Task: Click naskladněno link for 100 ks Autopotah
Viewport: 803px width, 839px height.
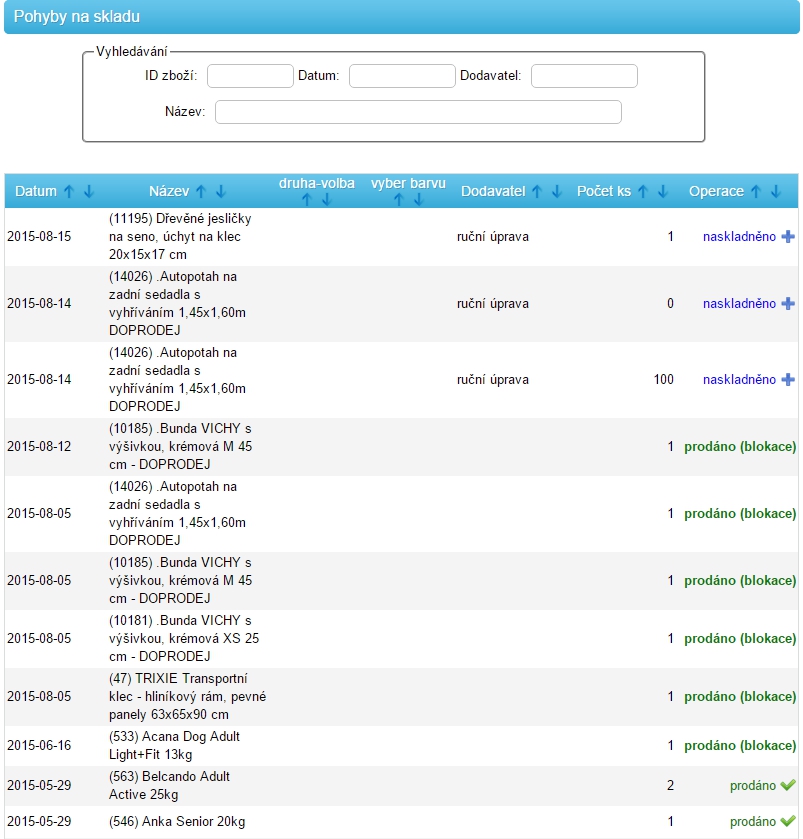Action: point(739,380)
